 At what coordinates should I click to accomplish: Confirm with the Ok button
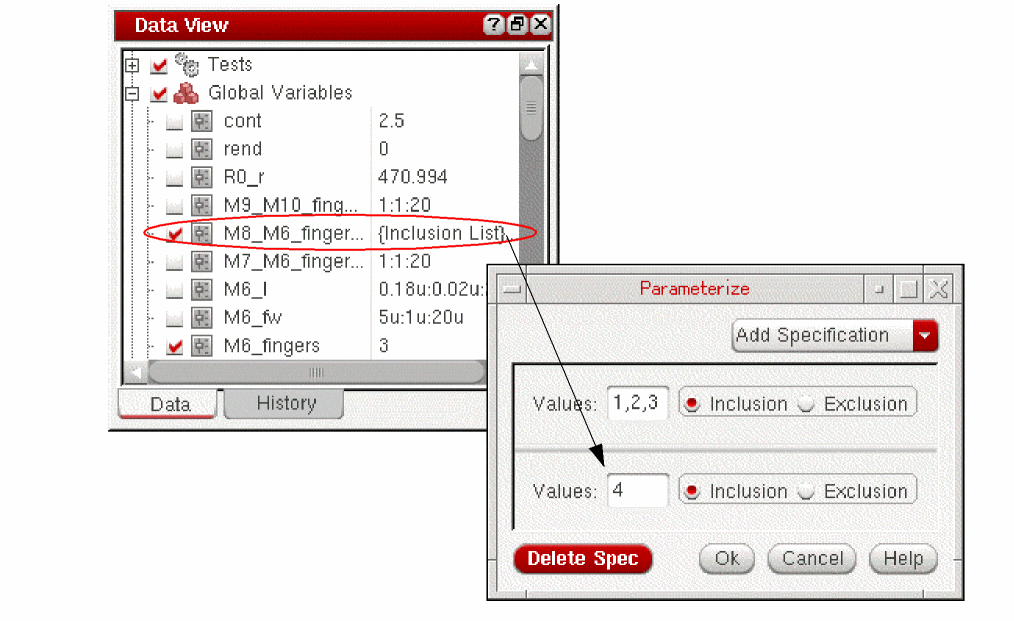(727, 558)
